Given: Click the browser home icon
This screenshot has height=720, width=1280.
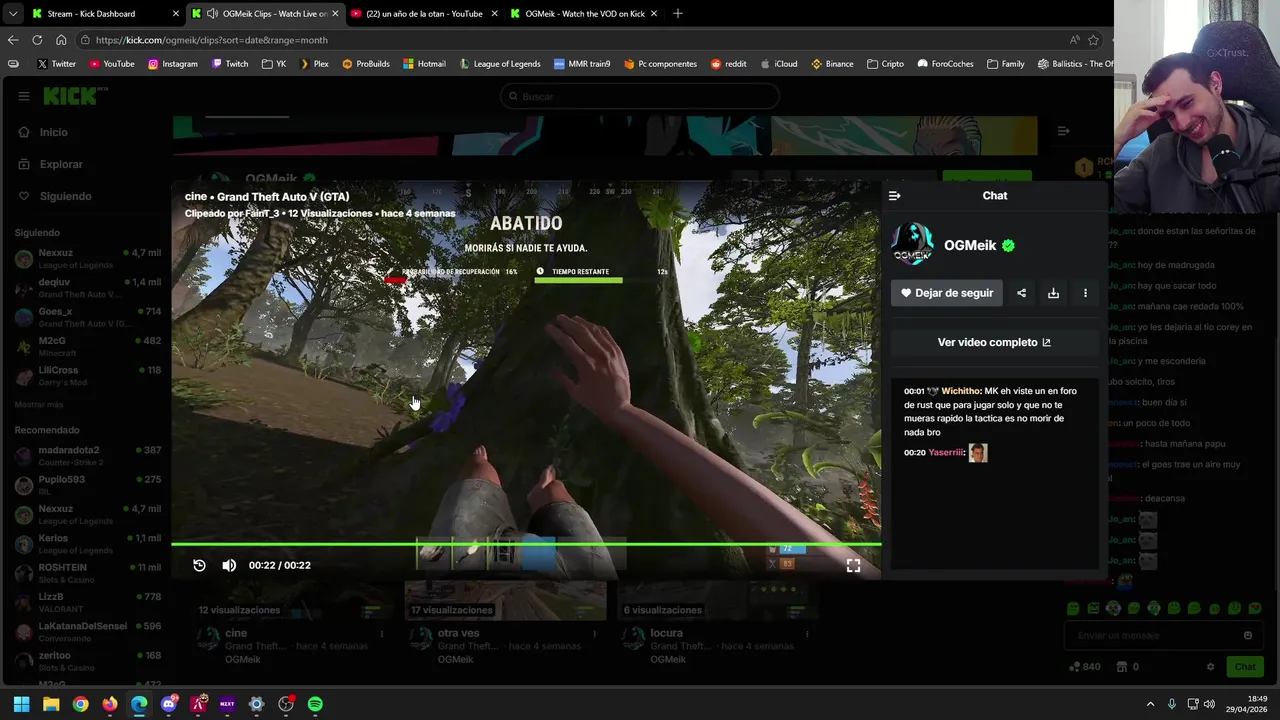Looking at the screenshot, I should [61, 40].
